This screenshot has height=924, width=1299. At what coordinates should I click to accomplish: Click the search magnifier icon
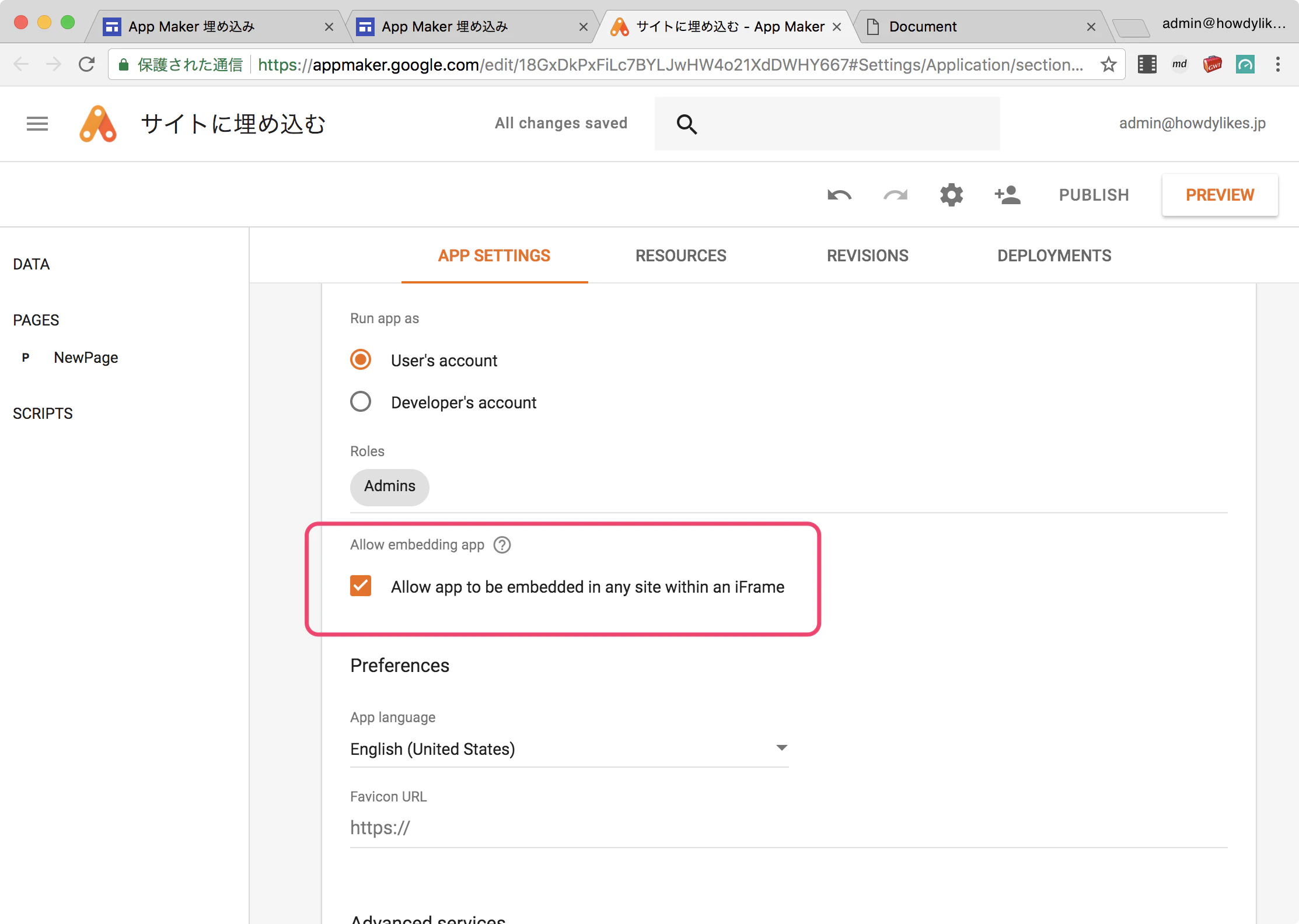tap(686, 124)
